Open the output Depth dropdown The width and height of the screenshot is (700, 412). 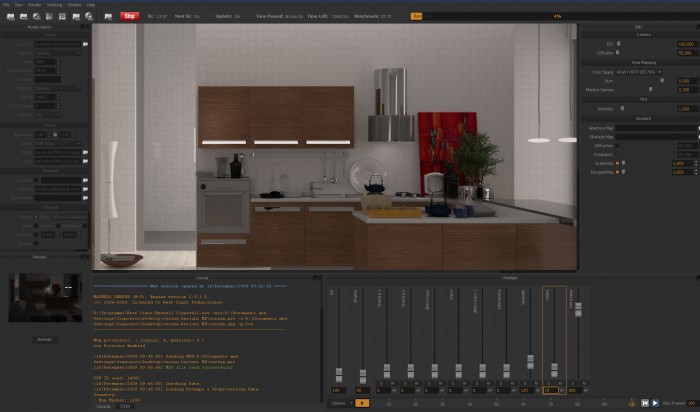point(58,144)
